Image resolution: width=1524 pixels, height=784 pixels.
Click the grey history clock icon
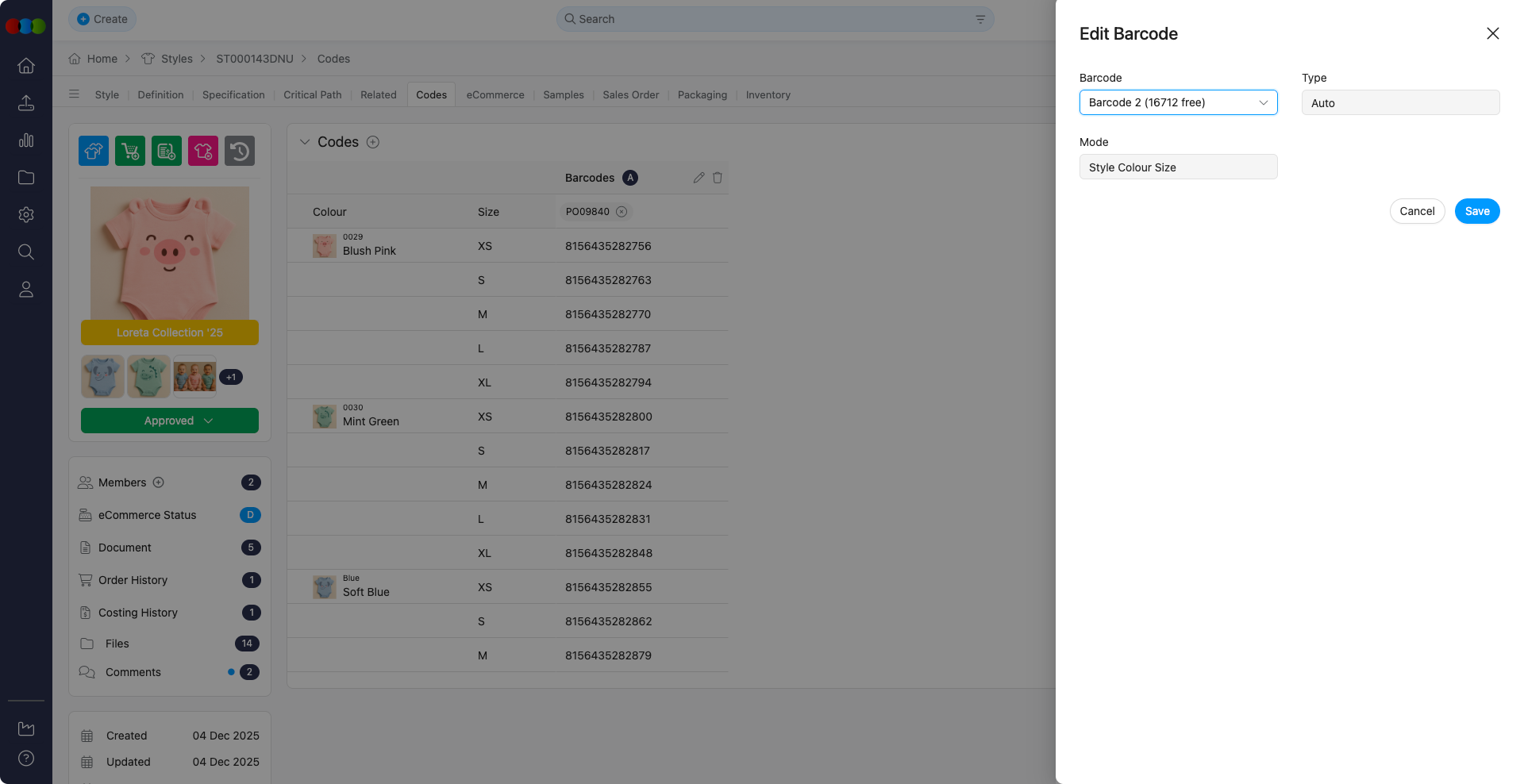click(240, 151)
